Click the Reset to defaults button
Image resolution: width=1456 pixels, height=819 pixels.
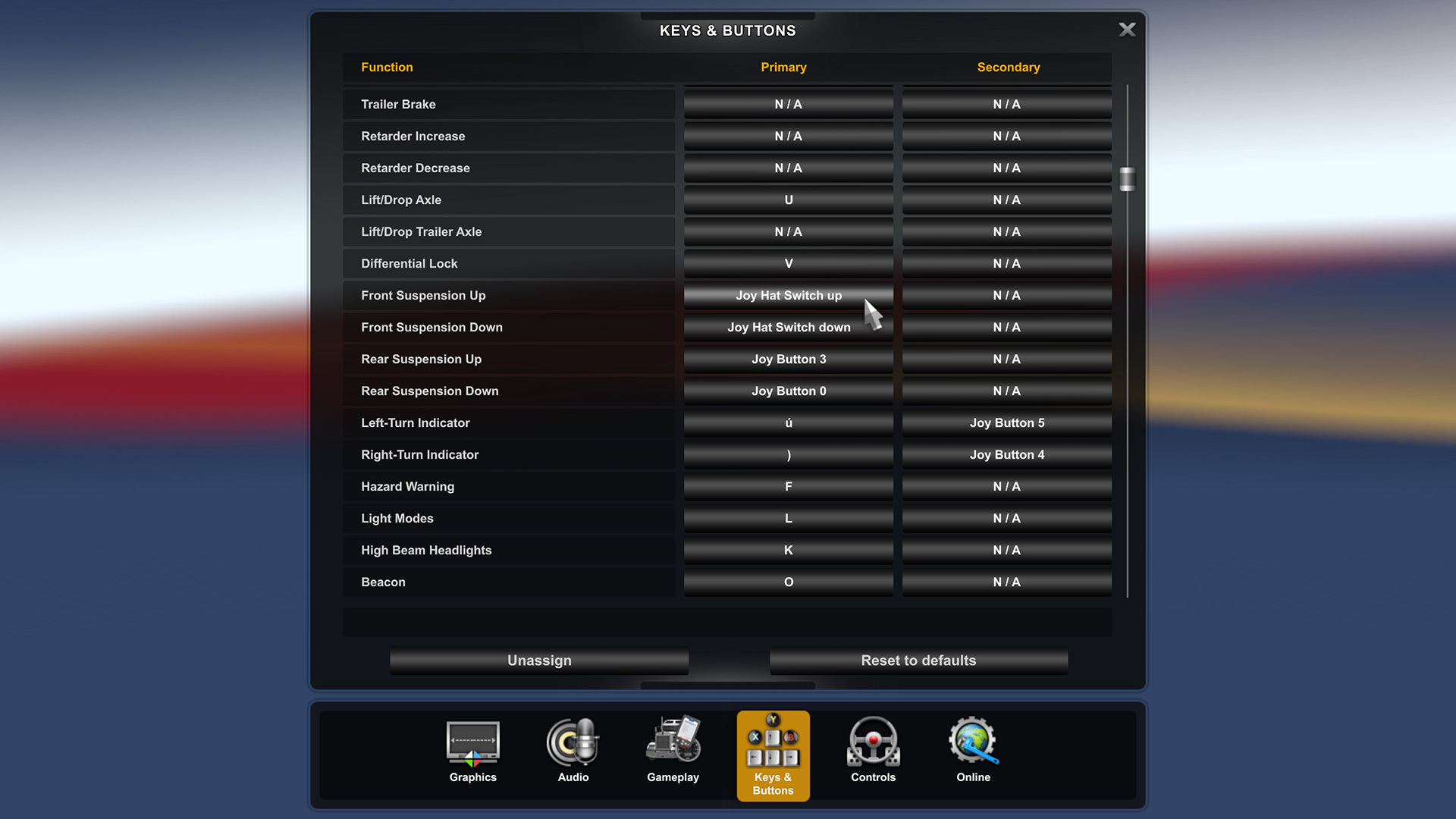[x=918, y=660]
